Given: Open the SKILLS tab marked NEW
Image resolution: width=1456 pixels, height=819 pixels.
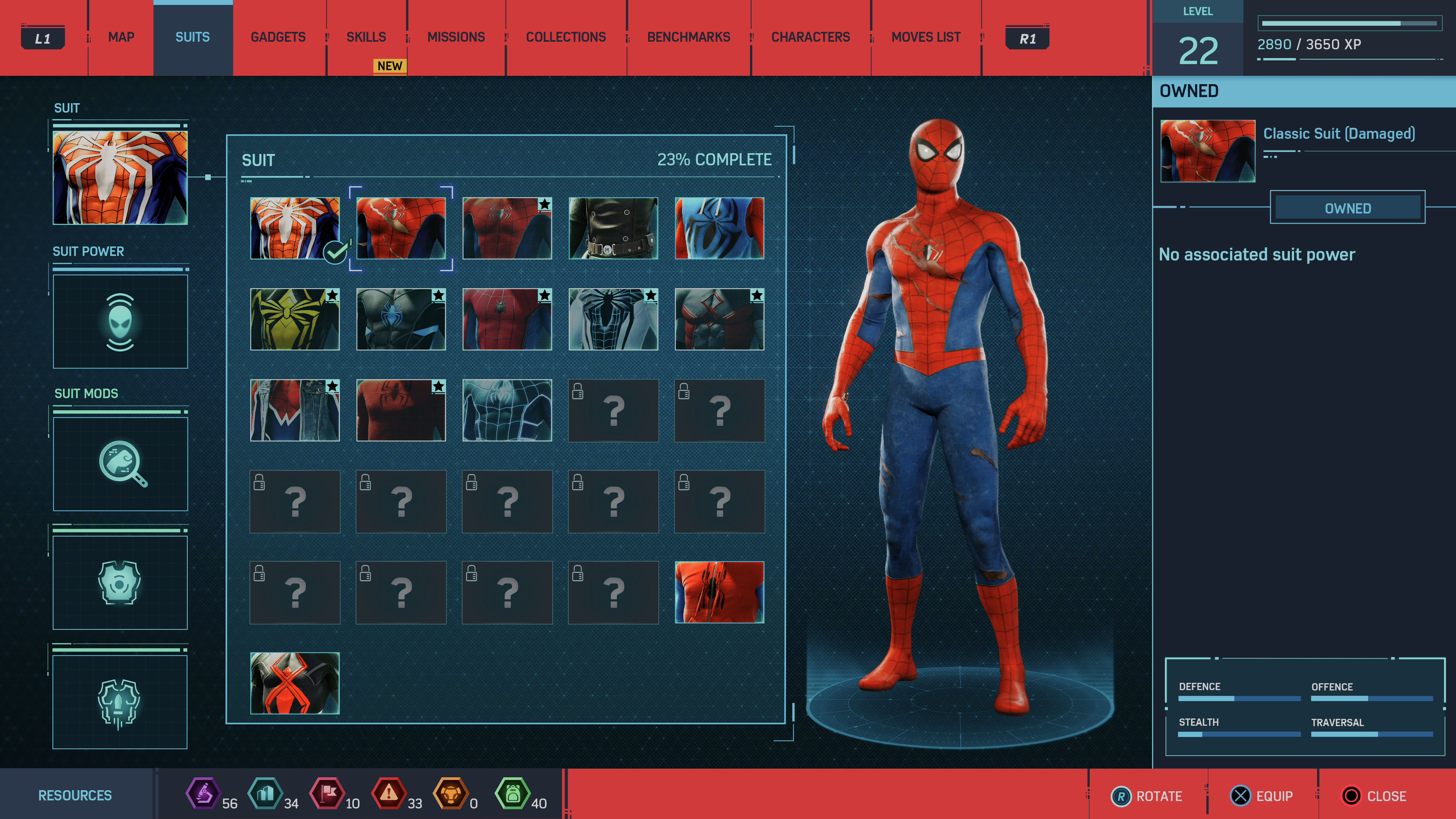Looking at the screenshot, I should click(x=366, y=37).
